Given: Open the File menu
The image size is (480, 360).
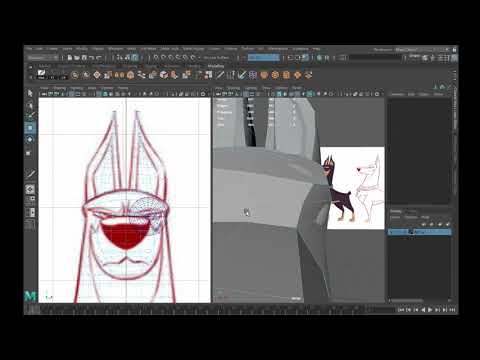Looking at the screenshot, I should pyautogui.click(x=29, y=49).
